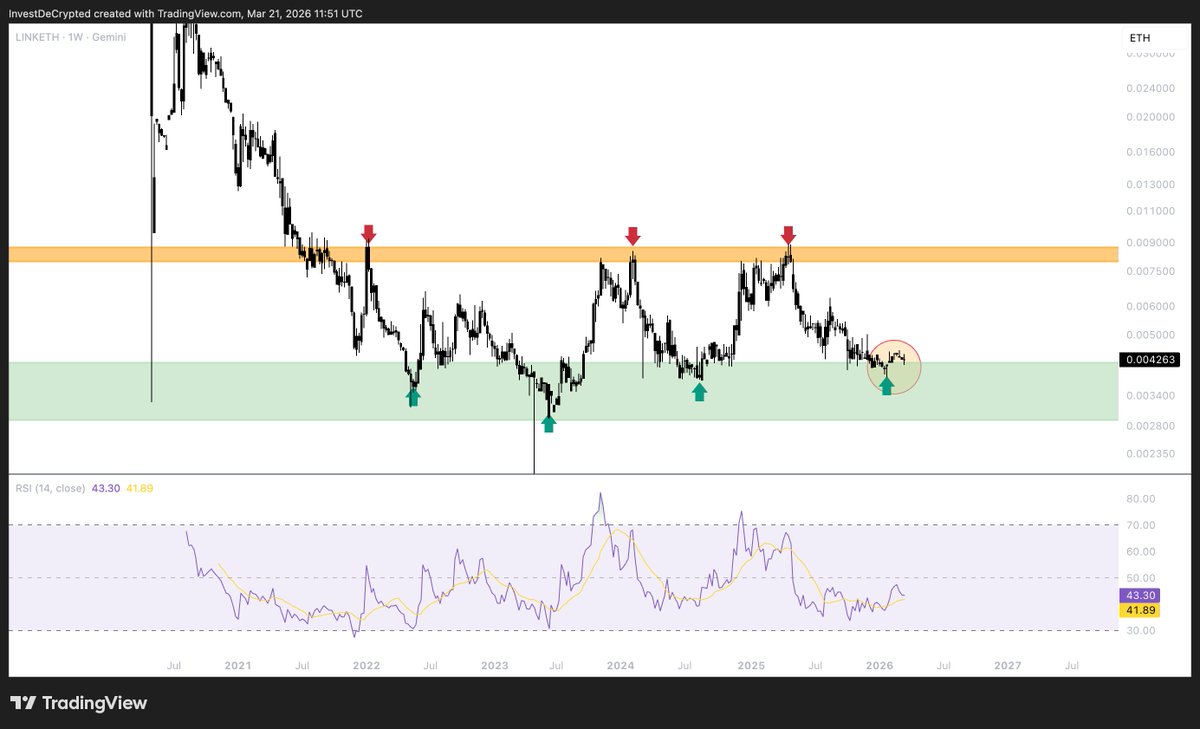Click the TradingView logo at bottom
This screenshot has height=729, width=1200.
tap(79, 703)
